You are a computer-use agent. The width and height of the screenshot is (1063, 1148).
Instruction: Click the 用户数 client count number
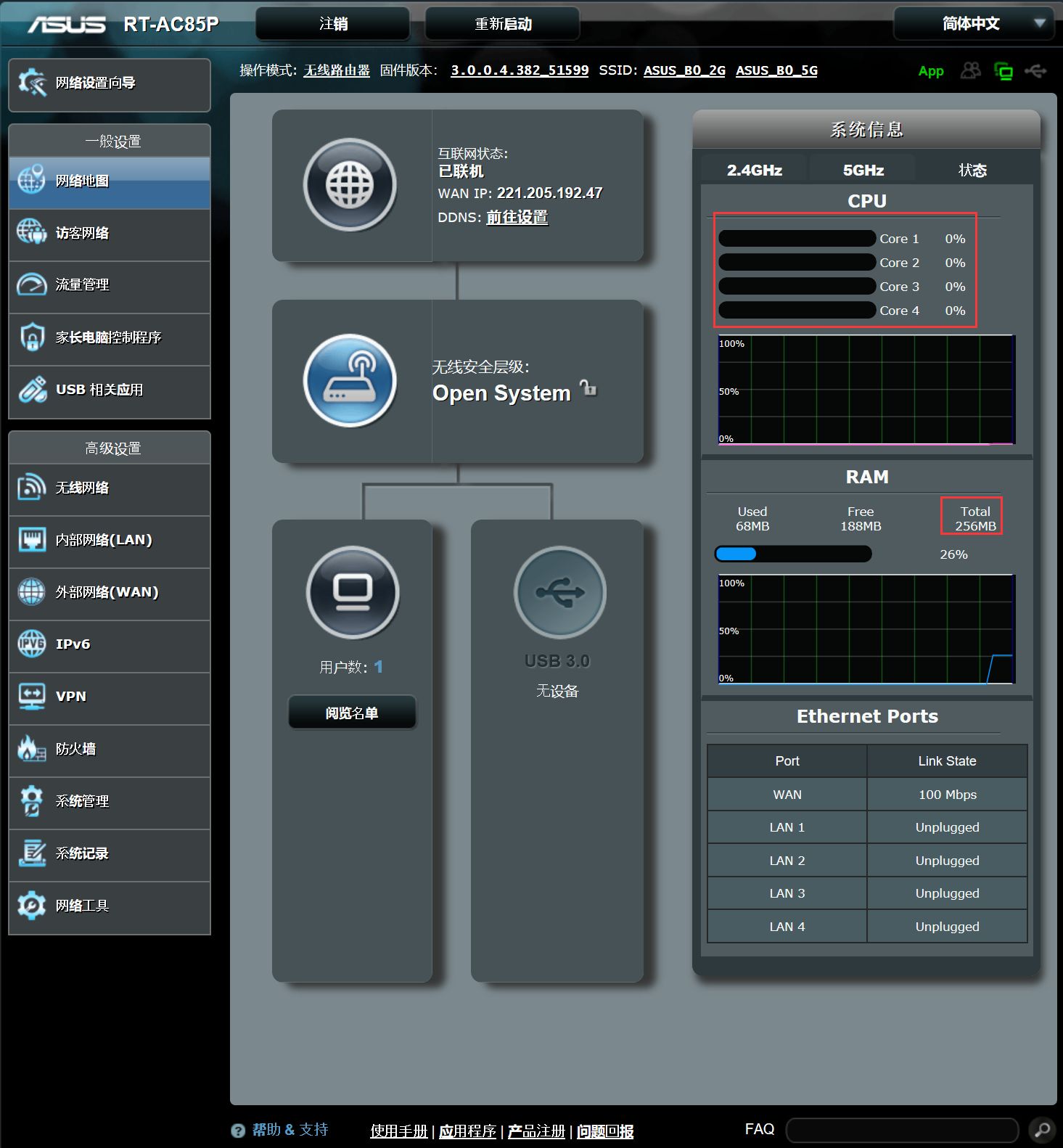click(x=378, y=667)
